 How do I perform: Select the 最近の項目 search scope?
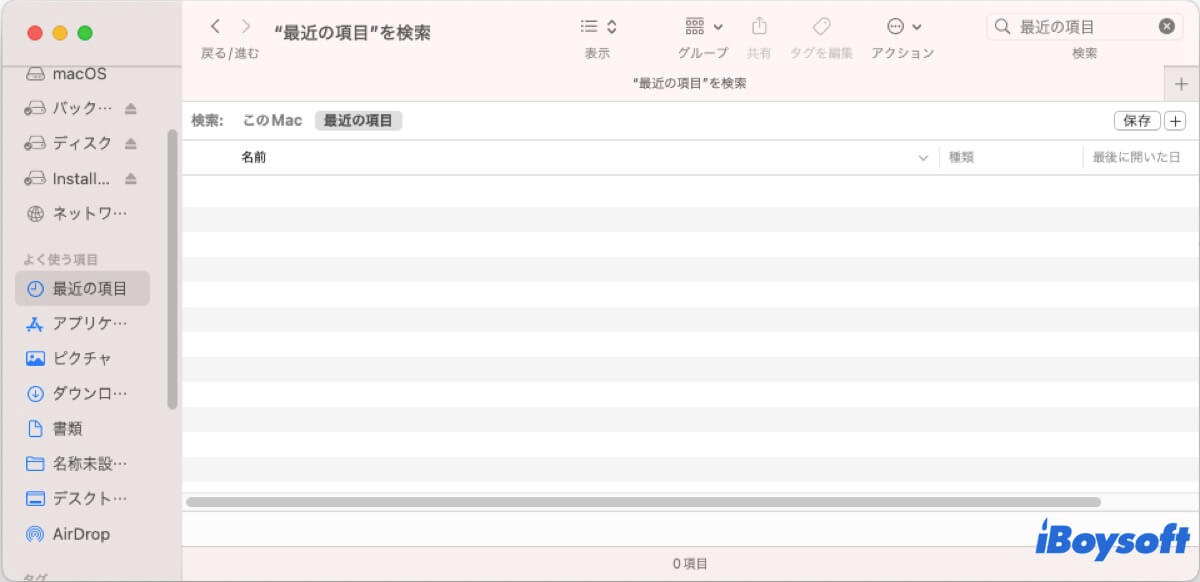pyautogui.click(x=358, y=121)
